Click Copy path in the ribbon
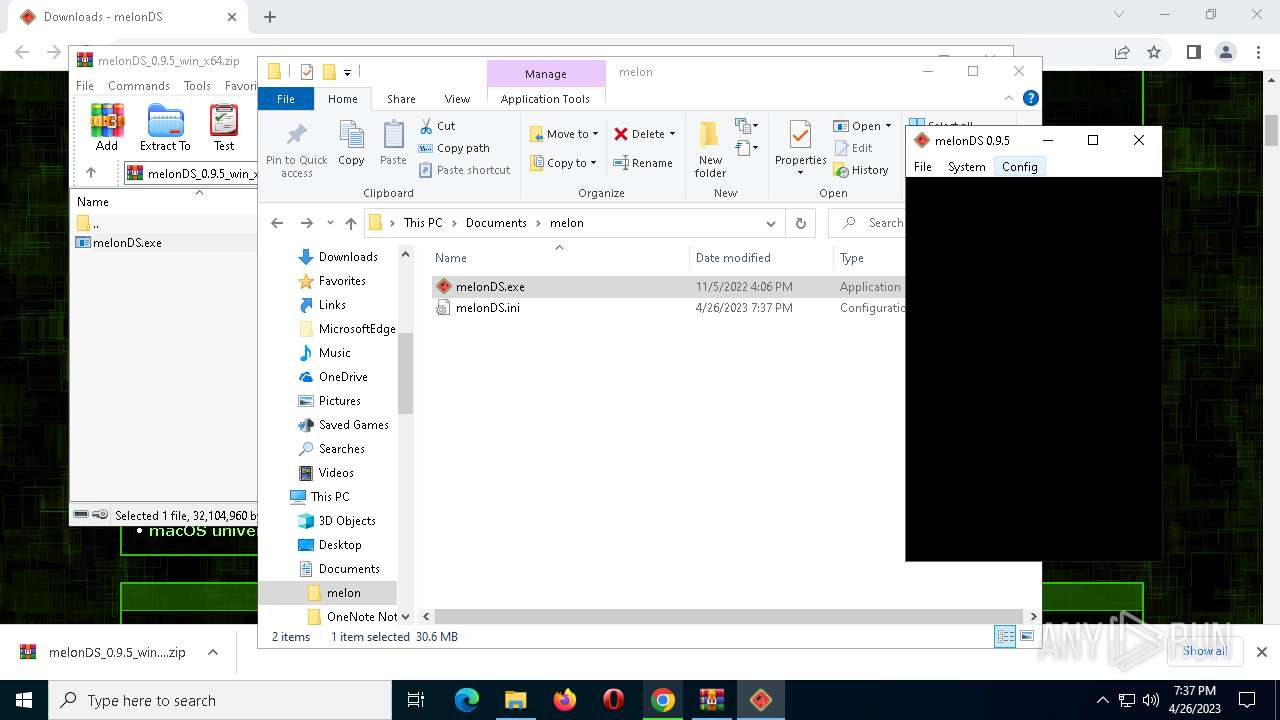This screenshot has width=1280, height=720. coord(454,148)
